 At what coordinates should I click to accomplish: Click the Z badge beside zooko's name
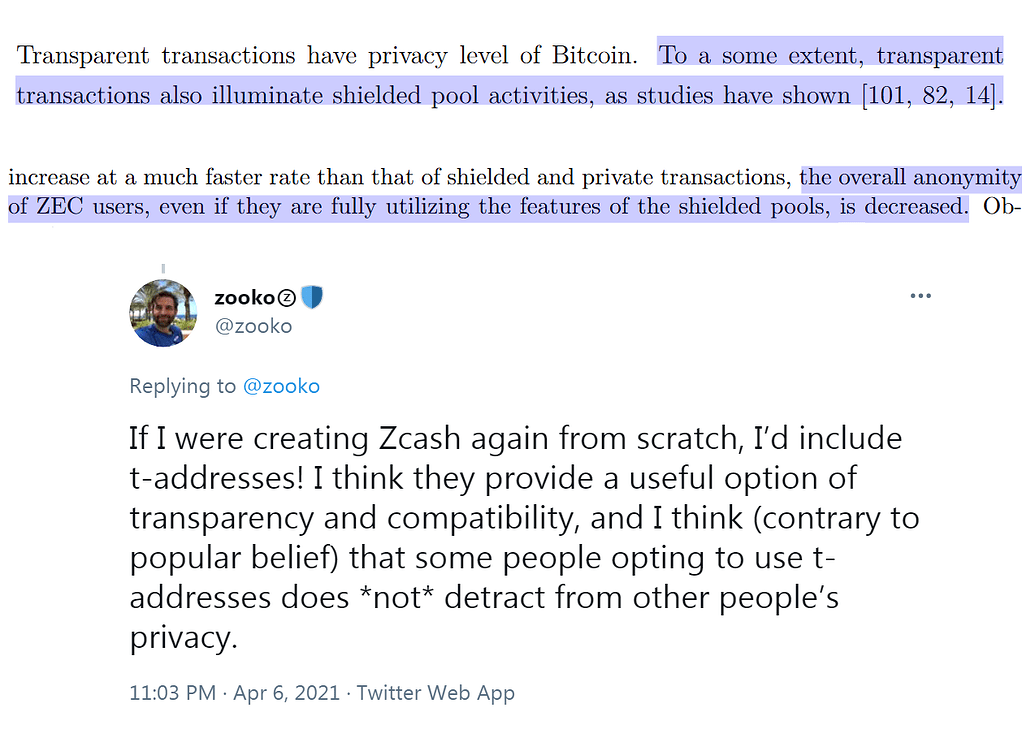click(x=286, y=298)
